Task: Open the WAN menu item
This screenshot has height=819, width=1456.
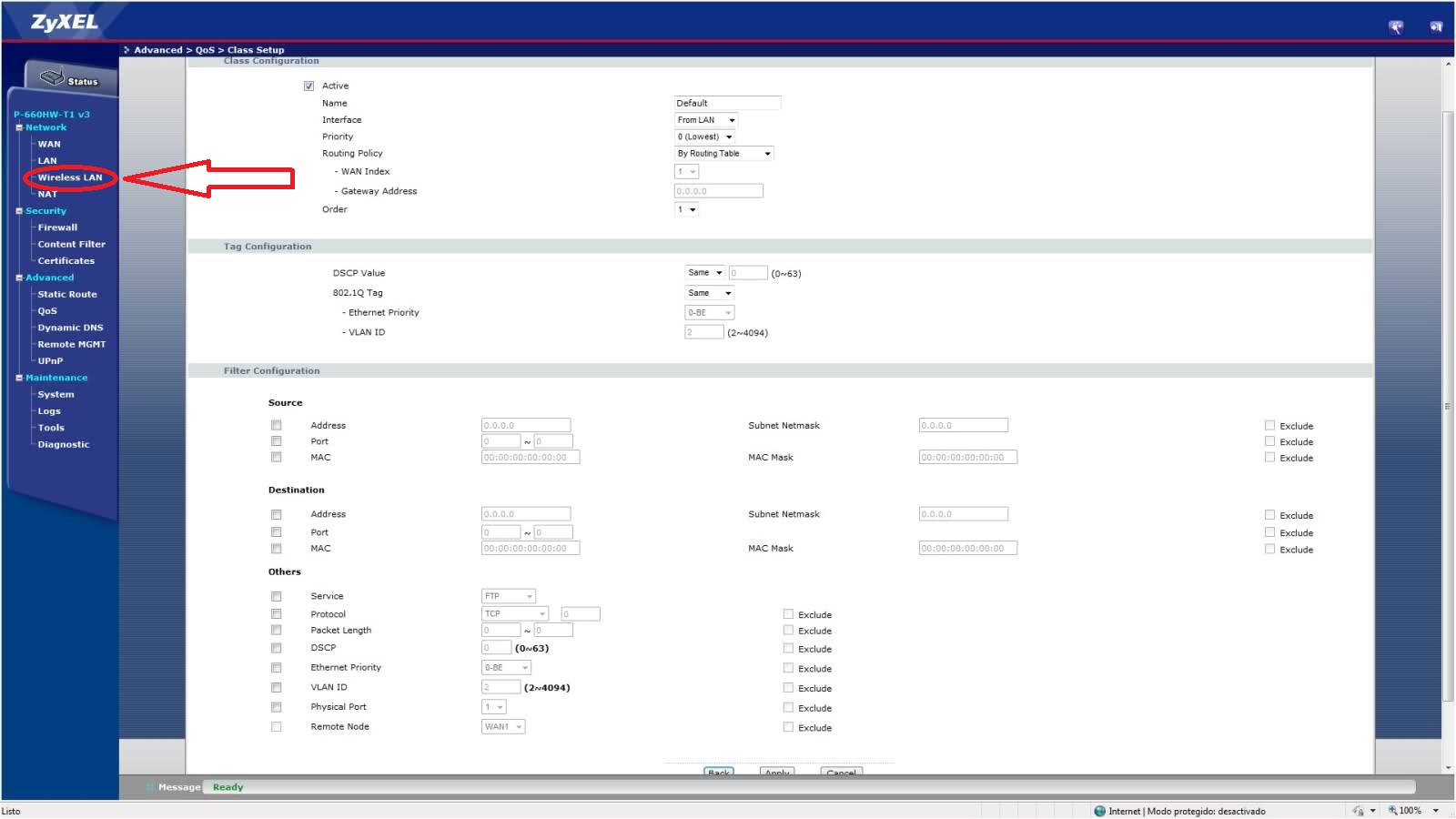Action: click(x=49, y=145)
